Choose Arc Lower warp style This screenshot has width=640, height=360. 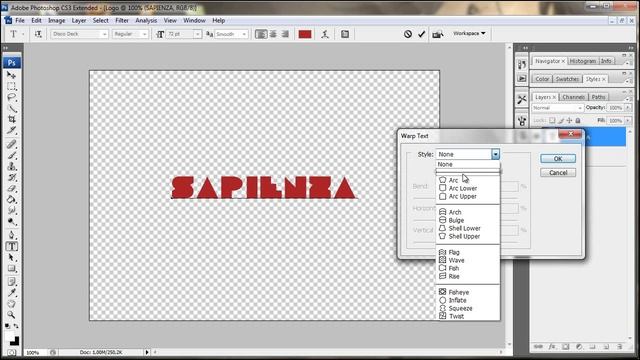pos(468,189)
